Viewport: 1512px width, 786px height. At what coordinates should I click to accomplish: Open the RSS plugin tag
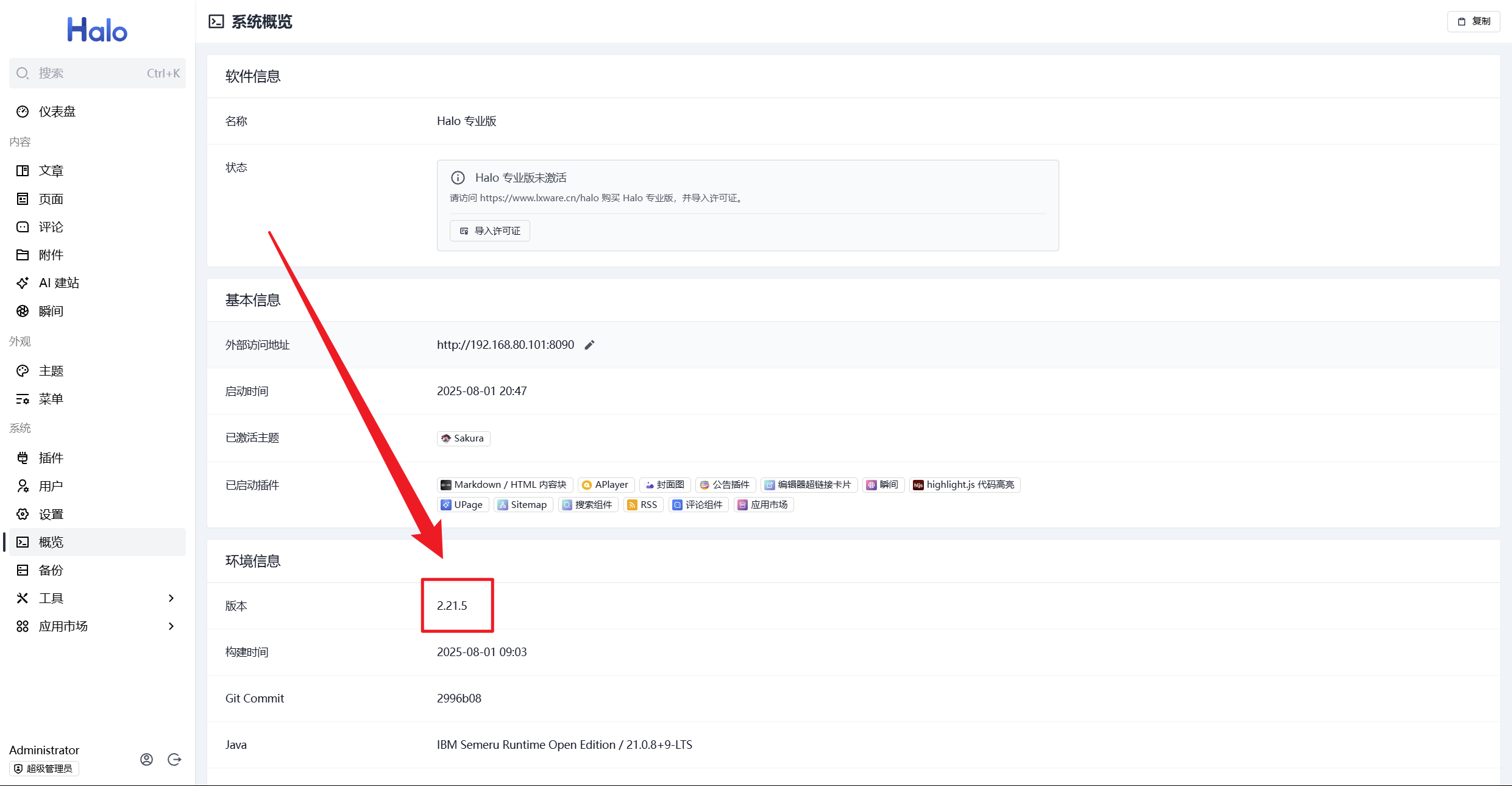tap(643, 505)
